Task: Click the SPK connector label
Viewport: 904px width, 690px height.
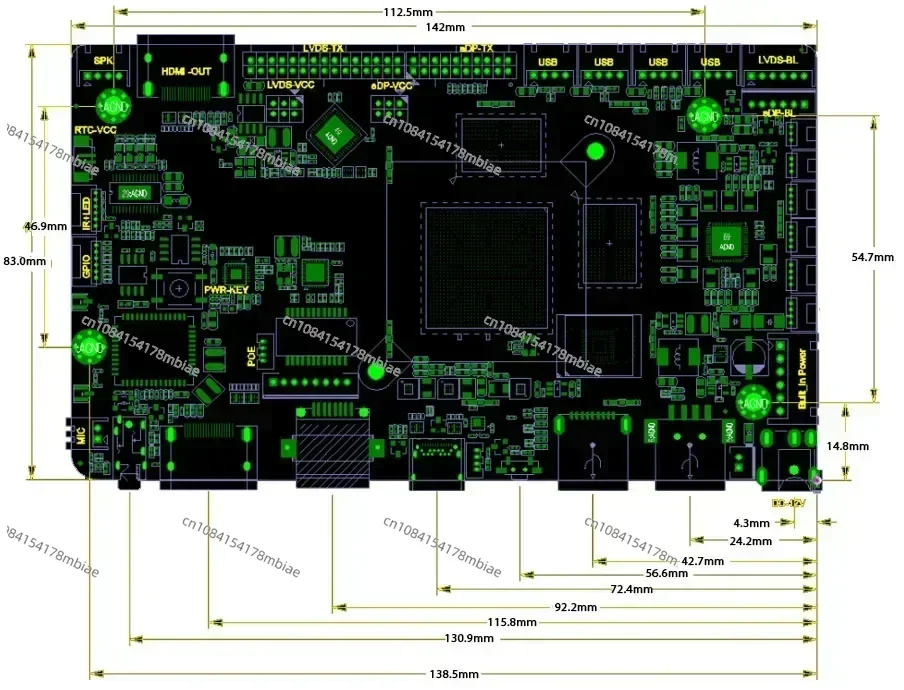Action: pos(103,61)
